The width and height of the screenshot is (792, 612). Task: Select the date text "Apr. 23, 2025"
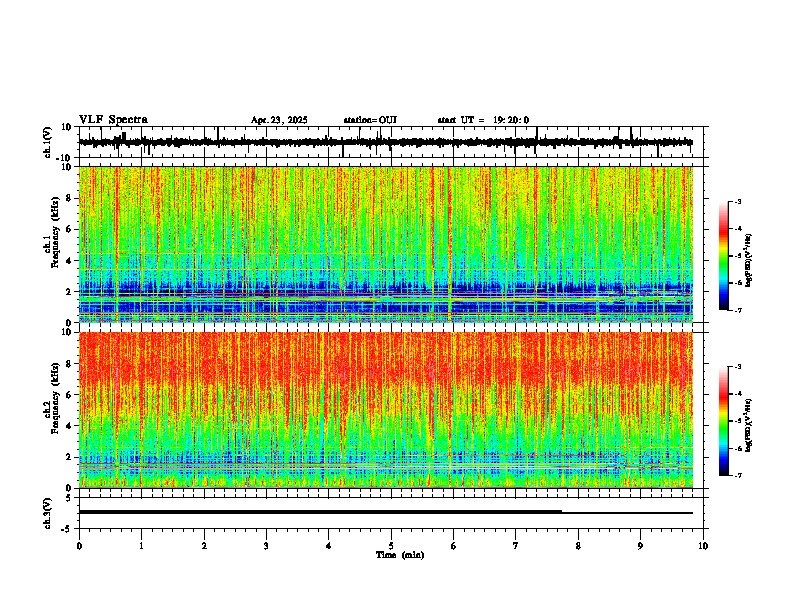pos(279,120)
